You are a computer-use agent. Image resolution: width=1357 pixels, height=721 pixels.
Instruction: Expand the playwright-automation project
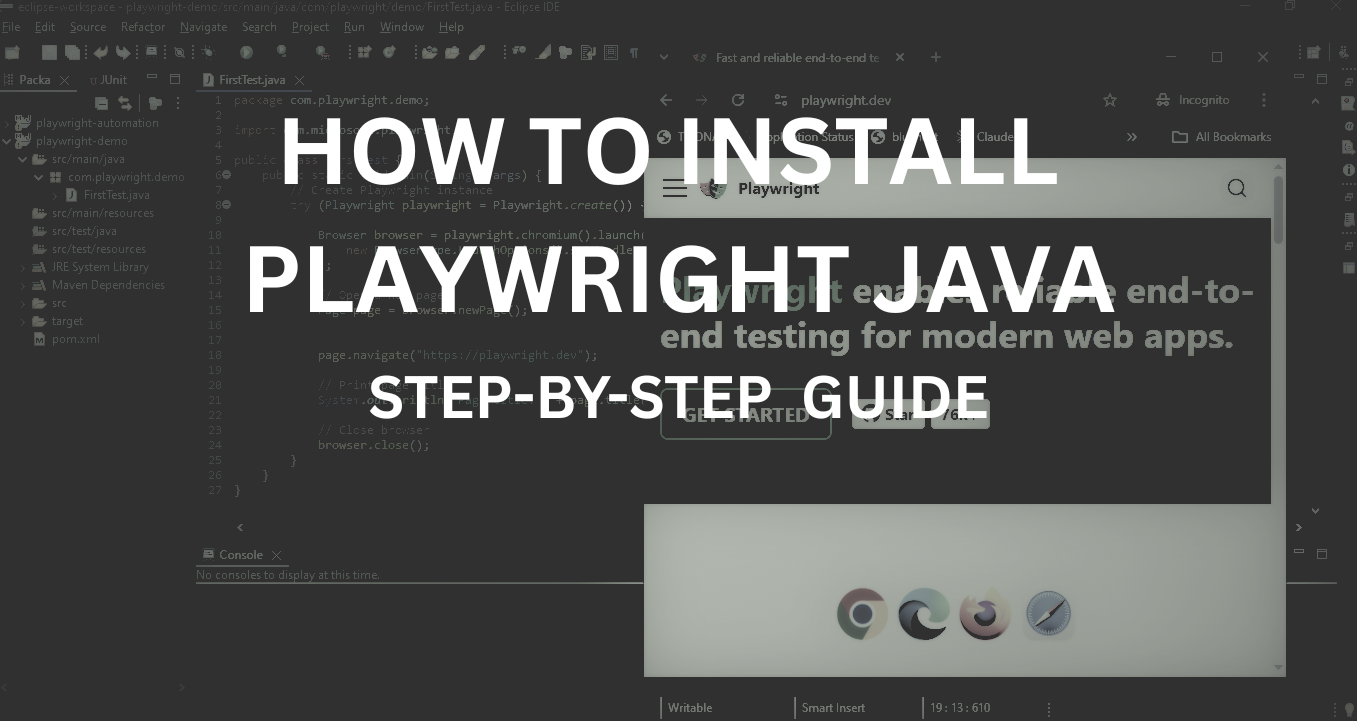point(7,123)
